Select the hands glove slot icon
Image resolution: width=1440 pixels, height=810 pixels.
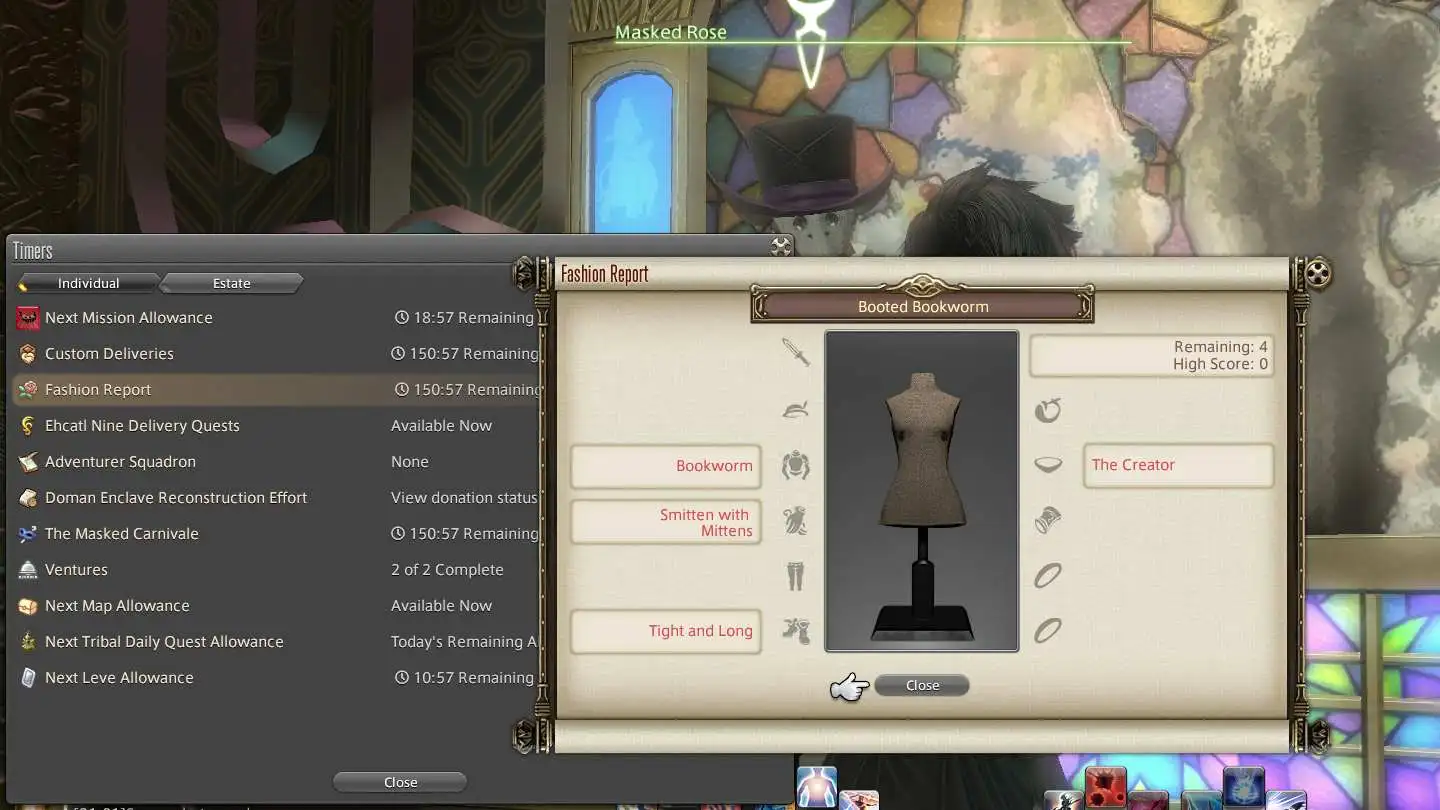[x=796, y=520]
